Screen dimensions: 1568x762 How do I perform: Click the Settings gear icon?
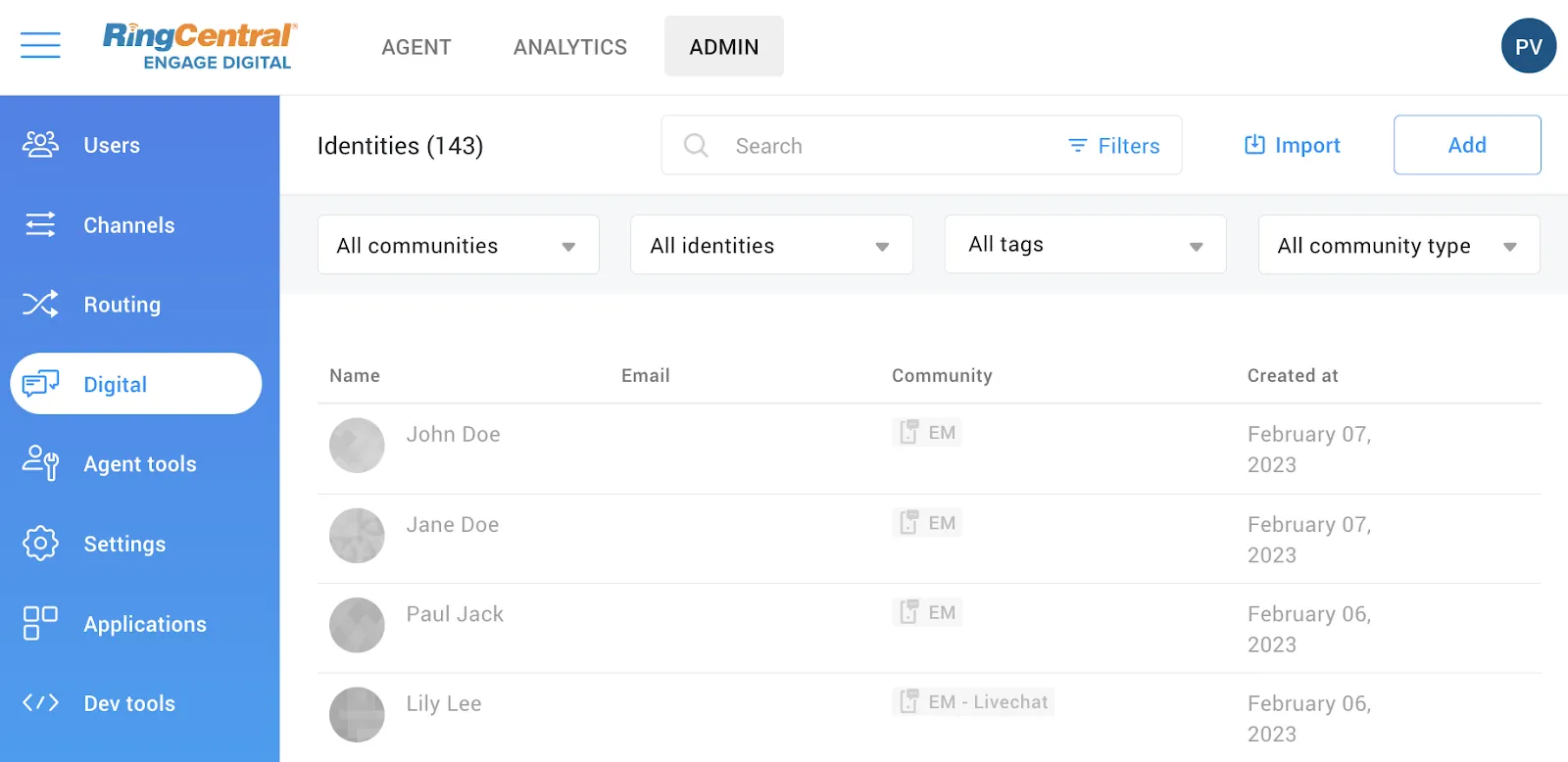pyautogui.click(x=40, y=544)
